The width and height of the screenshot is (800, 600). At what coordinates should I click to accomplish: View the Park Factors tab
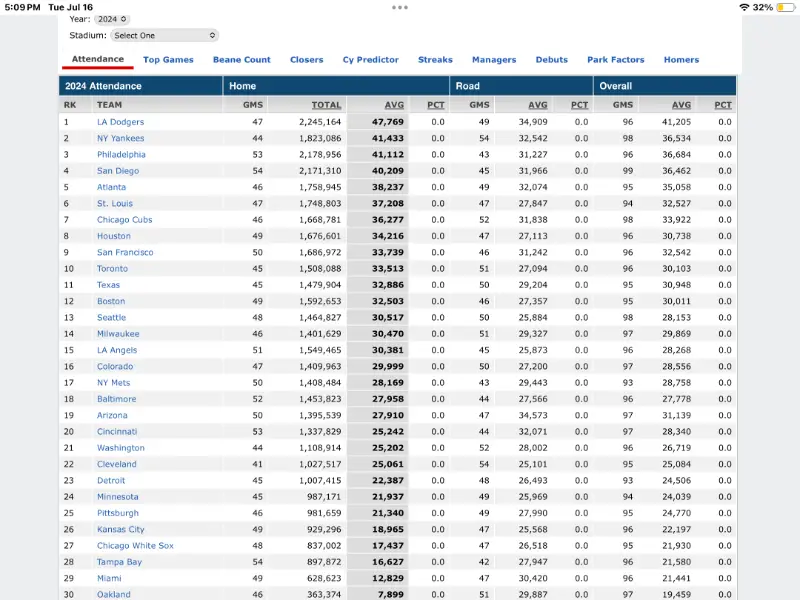(615, 60)
